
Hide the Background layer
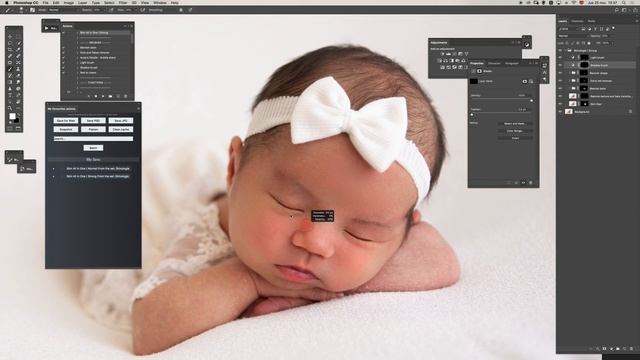click(x=560, y=111)
